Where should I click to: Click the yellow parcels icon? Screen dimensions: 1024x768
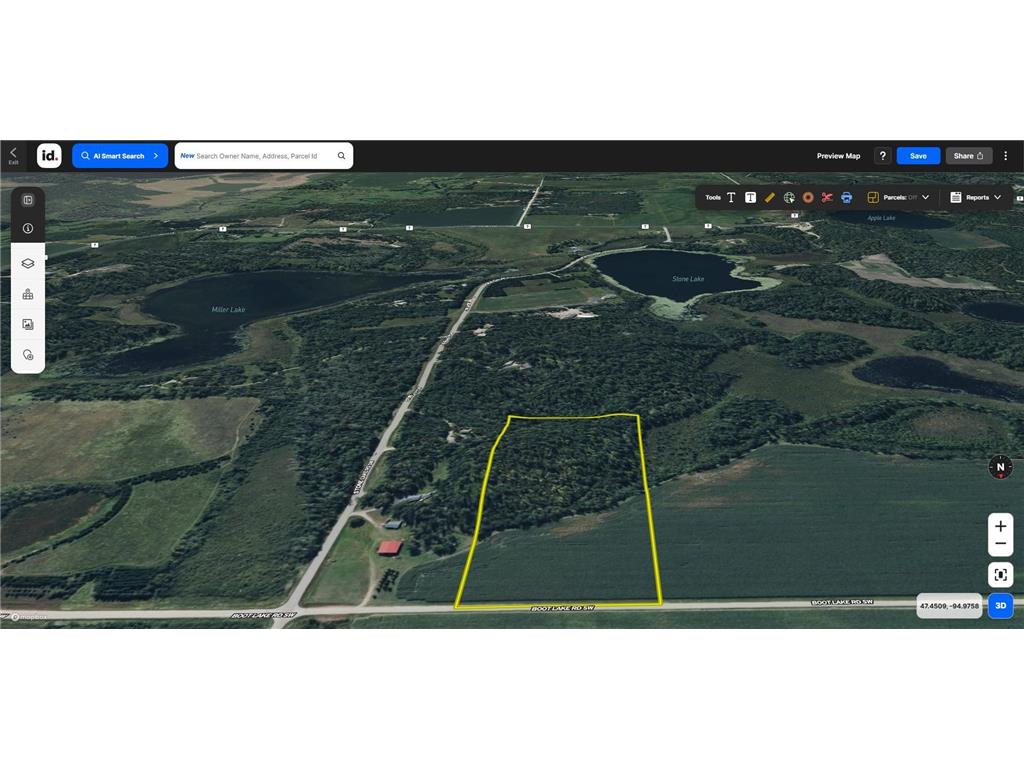[872, 197]
